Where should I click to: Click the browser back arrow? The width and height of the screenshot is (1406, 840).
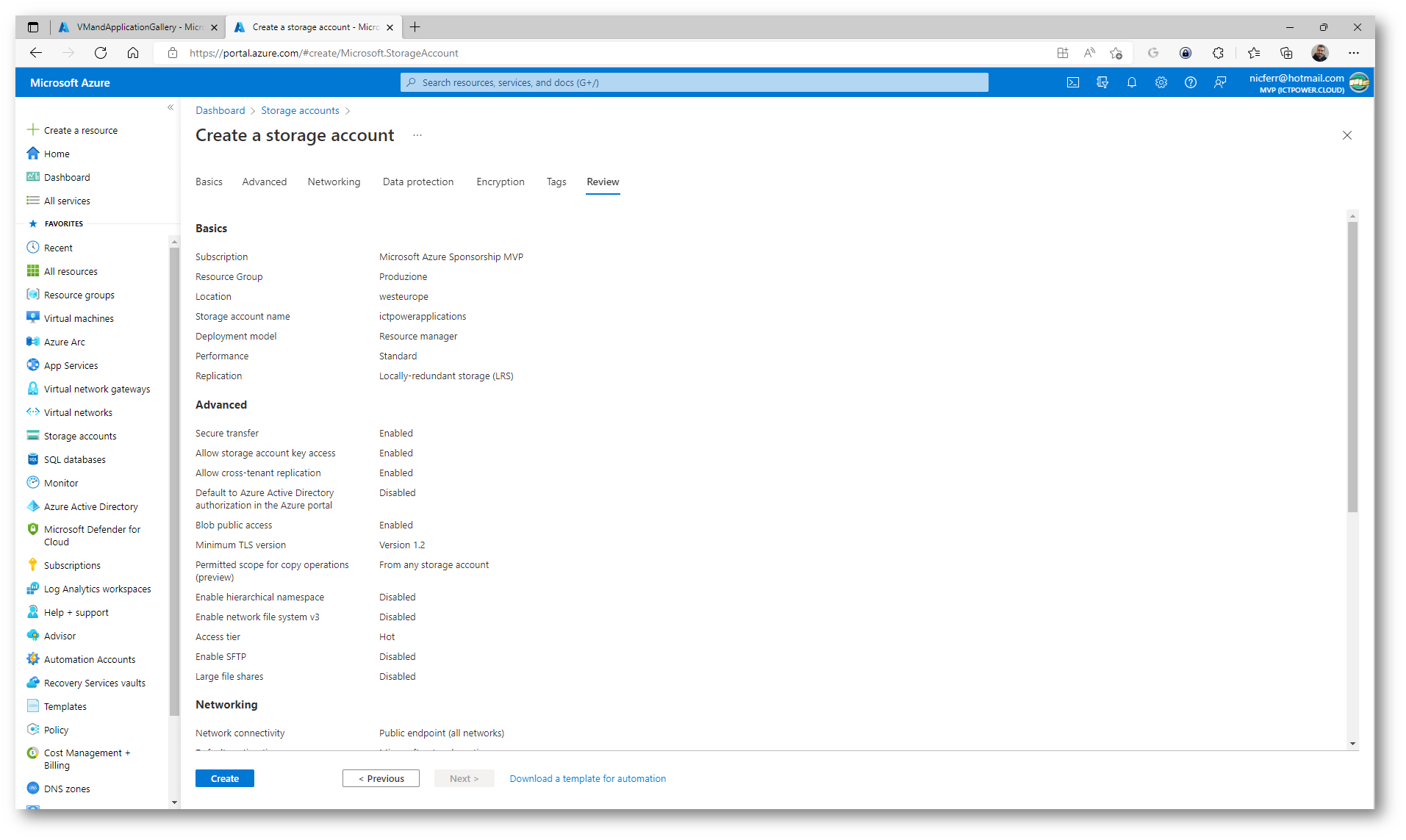[35, 53]
